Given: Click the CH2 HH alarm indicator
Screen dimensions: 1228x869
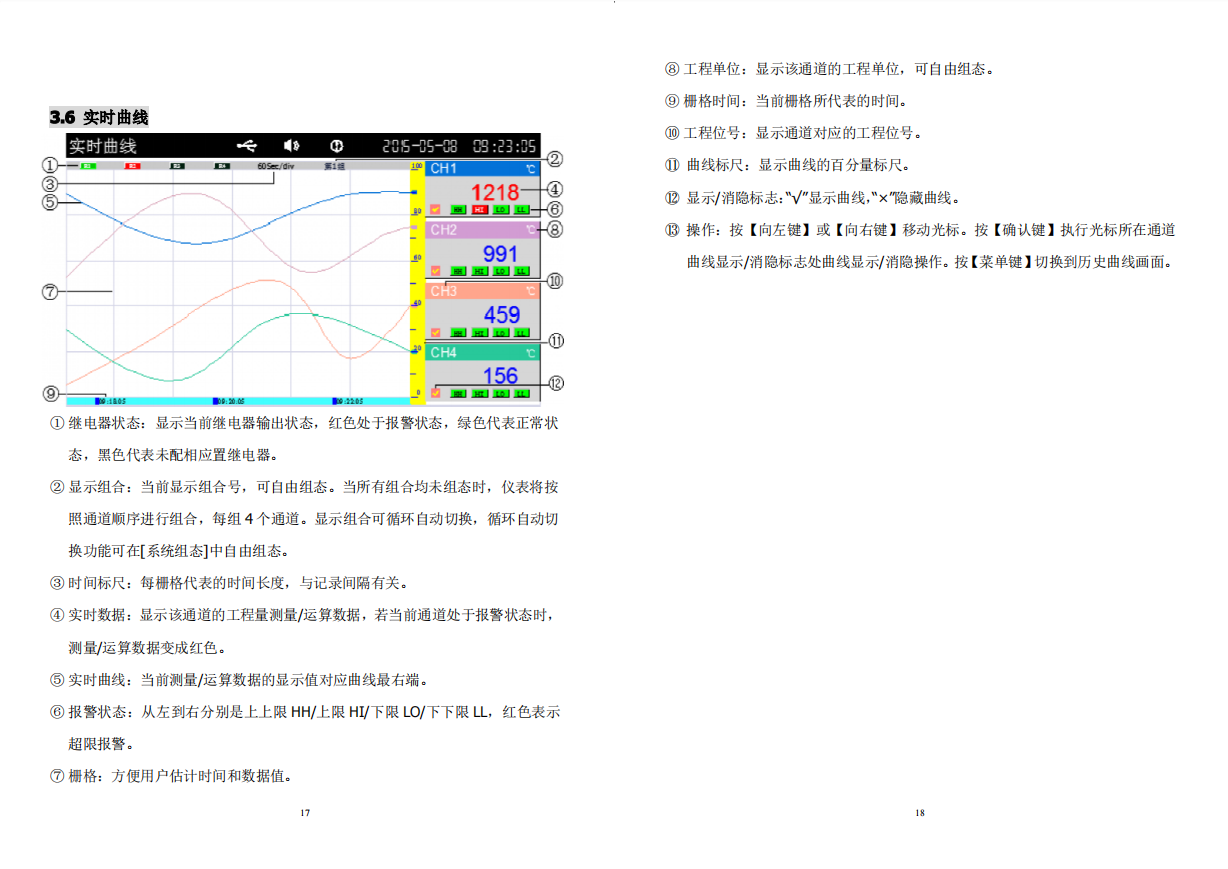Looking at the screenshot, I should click(458, 271).
